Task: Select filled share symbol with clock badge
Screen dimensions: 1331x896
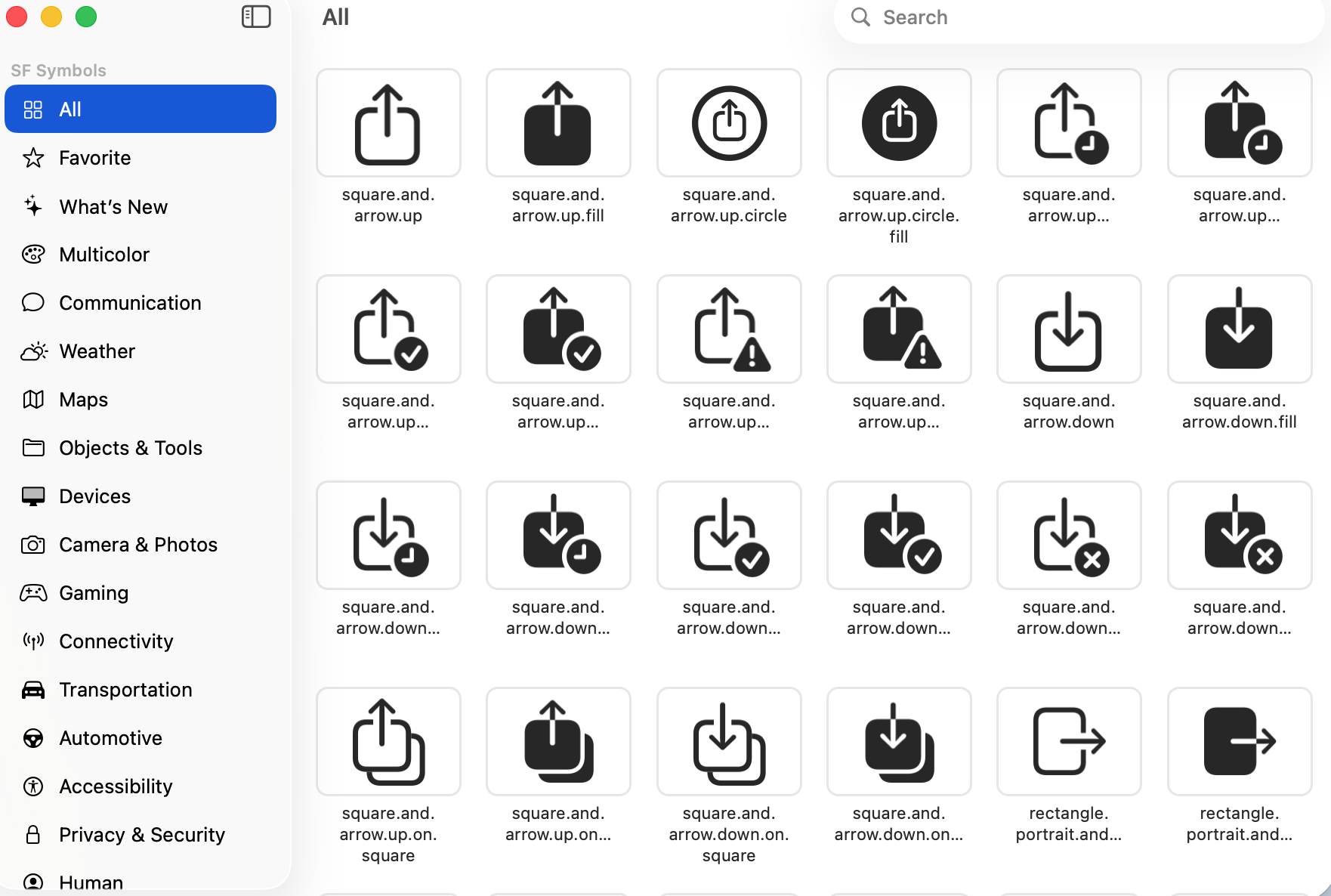Action: [1240, 123]
